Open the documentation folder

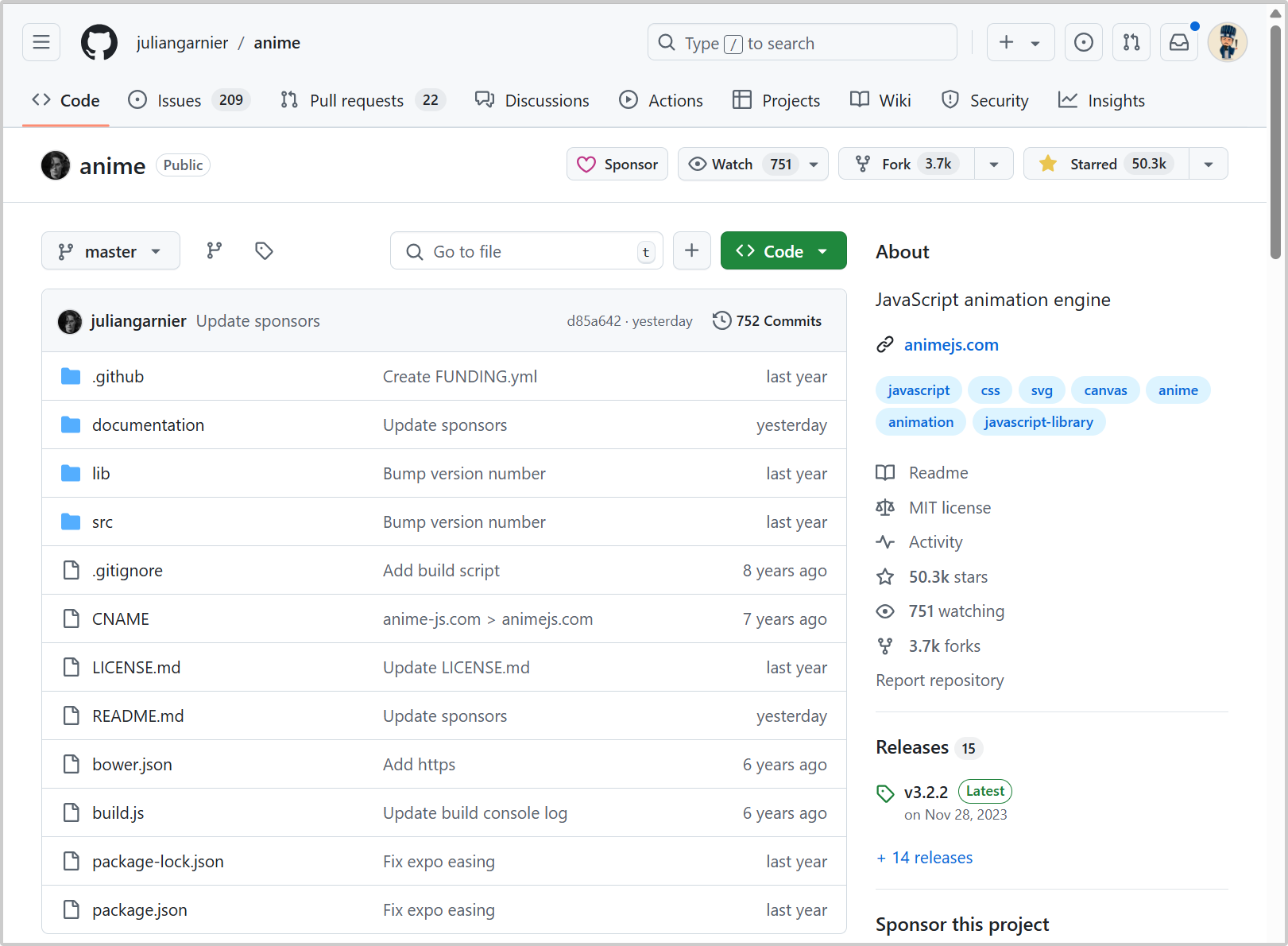pos(148,425)
